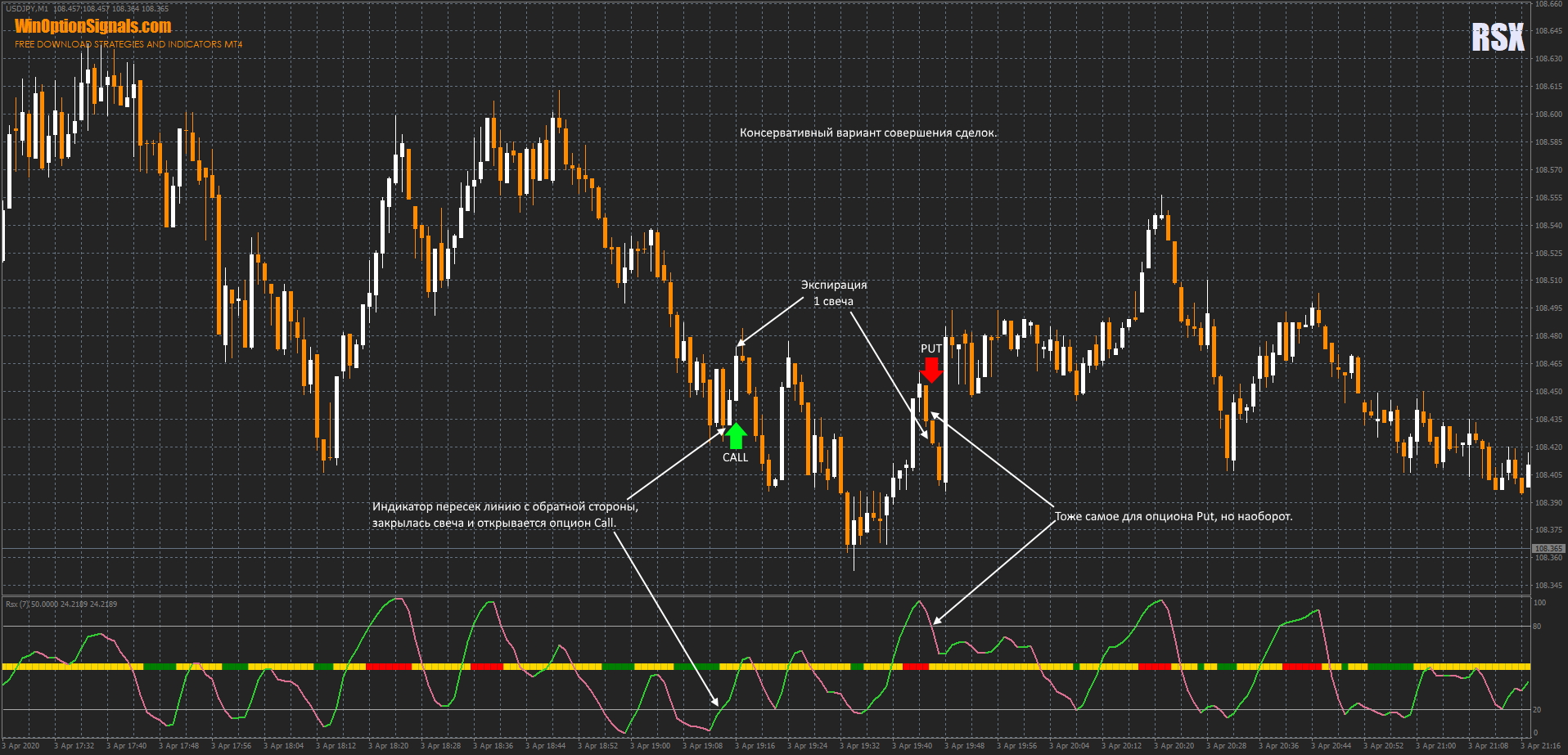This screenshot has height=755, width=1568.
Task: Click the 20 level label on RSX scale
Action: [1537, 709]
